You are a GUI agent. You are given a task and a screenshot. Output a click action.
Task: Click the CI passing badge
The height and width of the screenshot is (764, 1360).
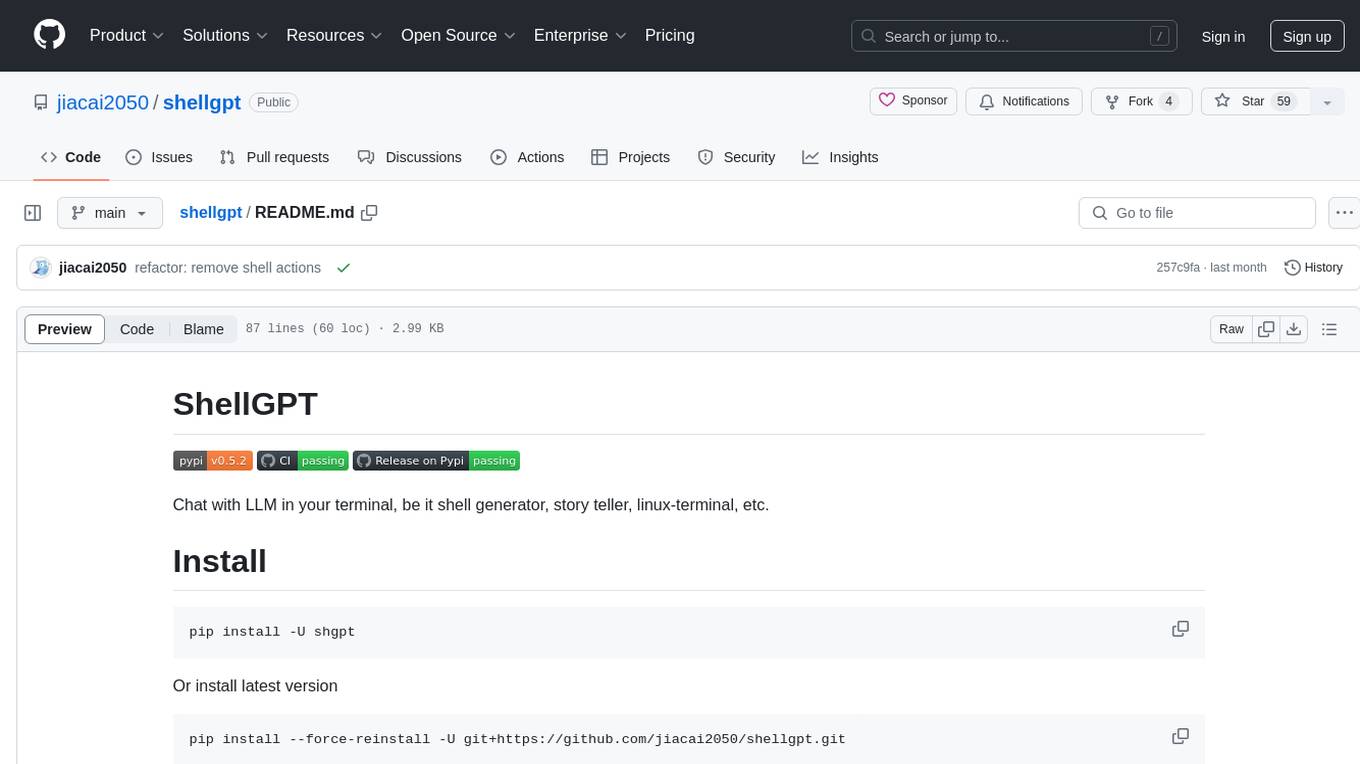302,460
